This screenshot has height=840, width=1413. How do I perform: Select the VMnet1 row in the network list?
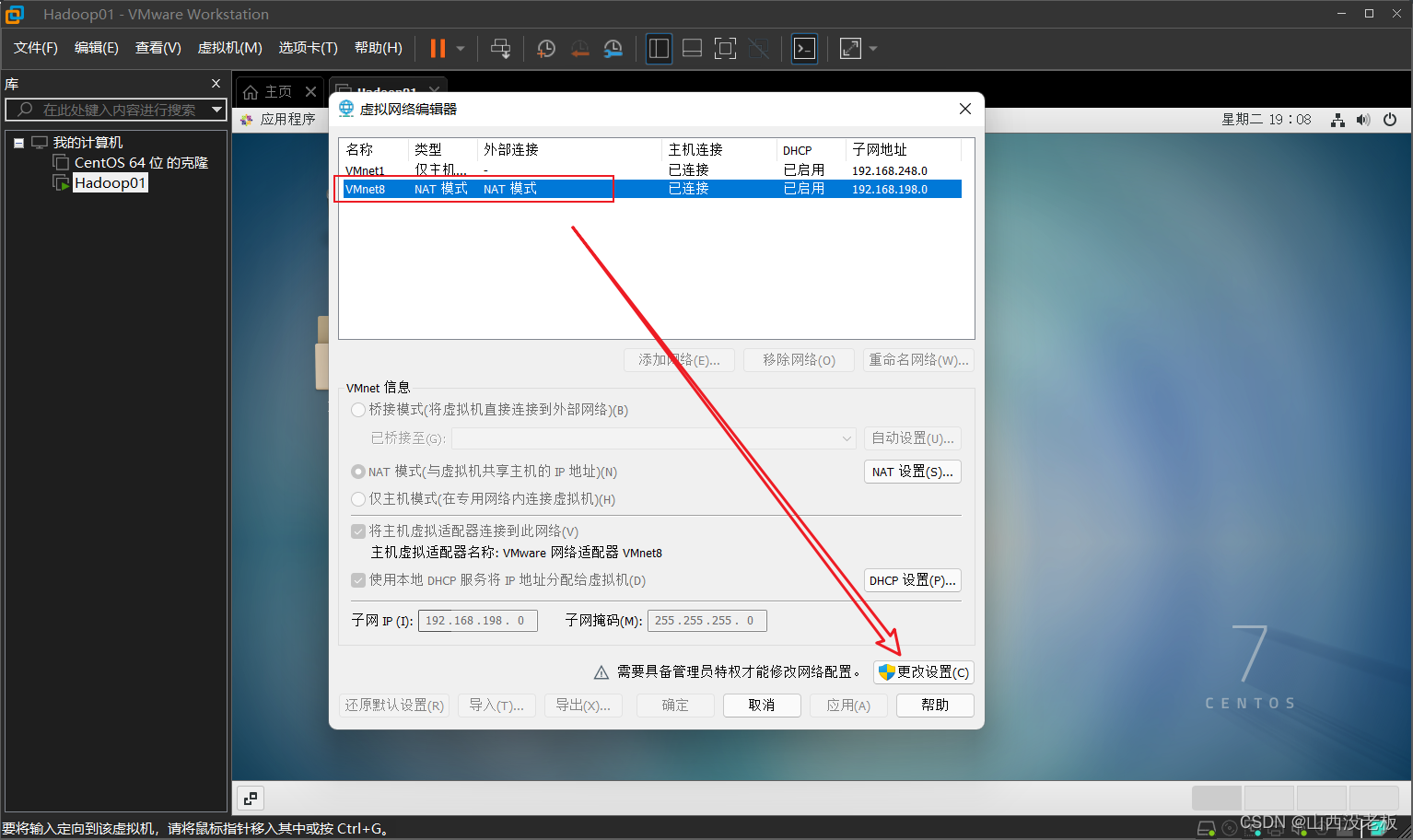652,170
